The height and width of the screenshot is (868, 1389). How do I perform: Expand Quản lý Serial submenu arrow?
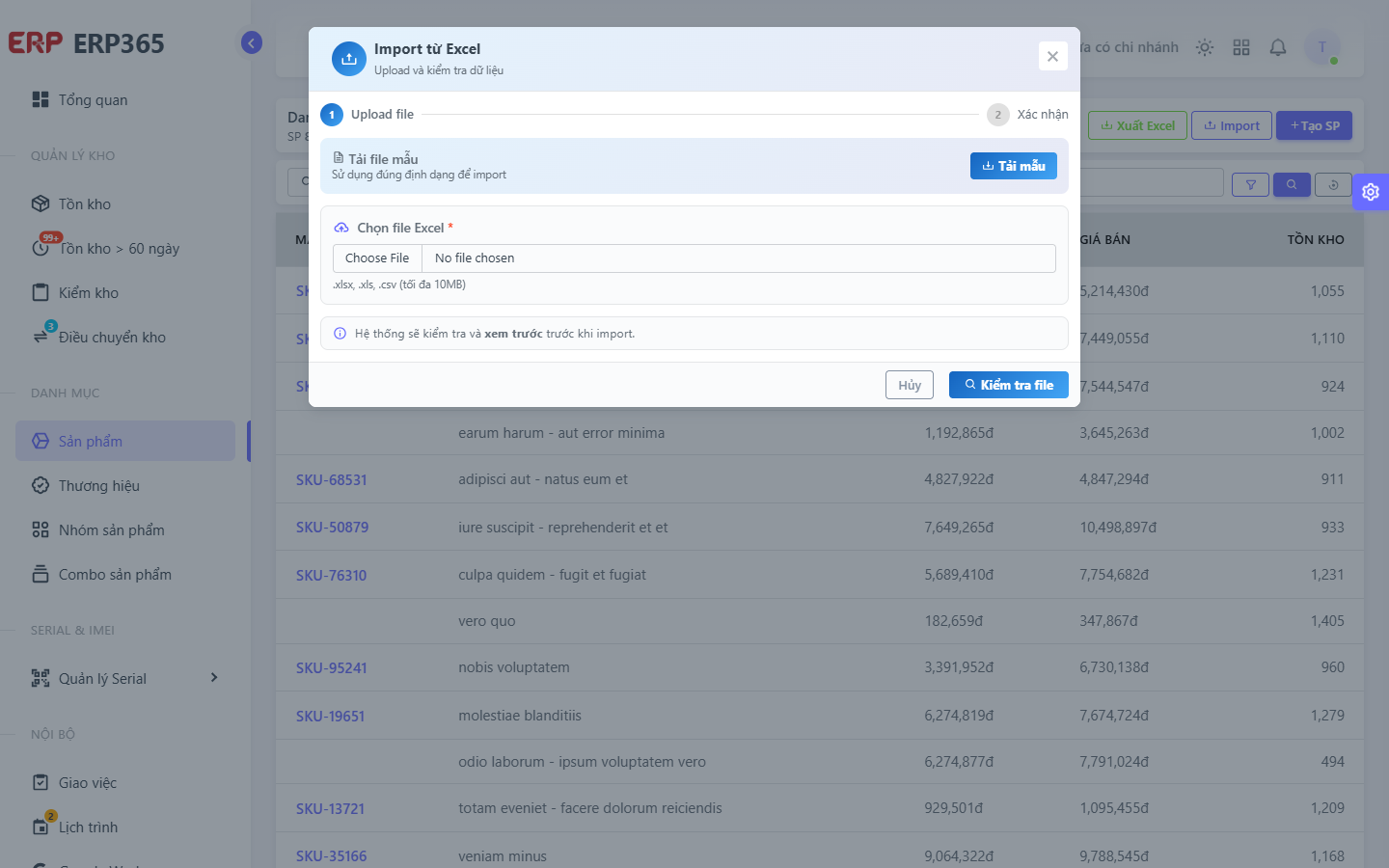pyautogui.click(x=214, y=678)
